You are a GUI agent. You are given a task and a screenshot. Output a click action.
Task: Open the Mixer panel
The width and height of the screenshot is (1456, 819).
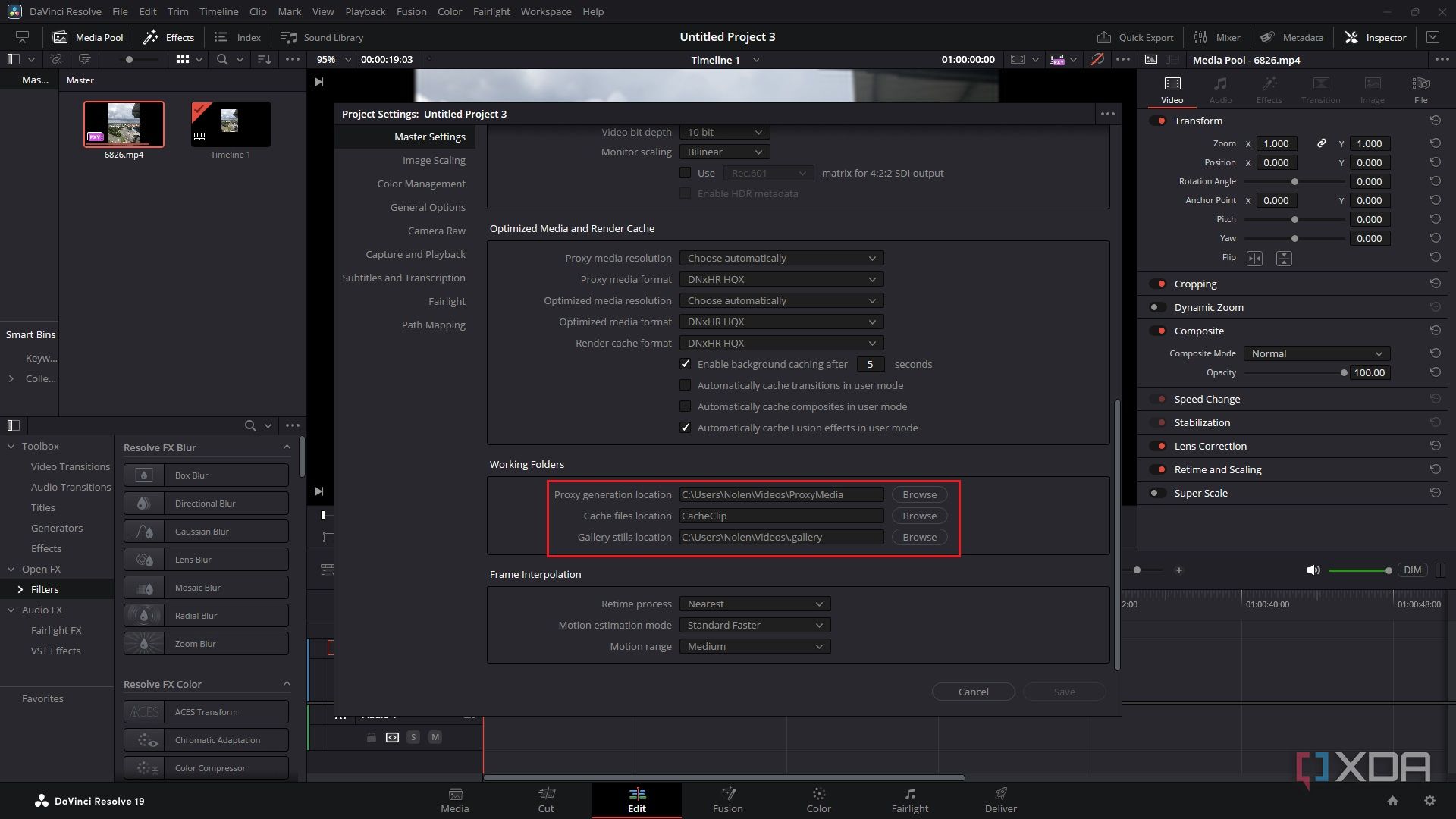point(1216,36)
